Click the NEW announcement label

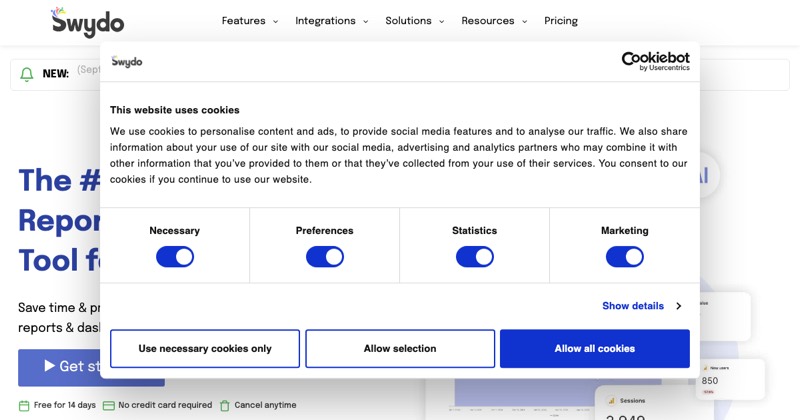(56, 74)
